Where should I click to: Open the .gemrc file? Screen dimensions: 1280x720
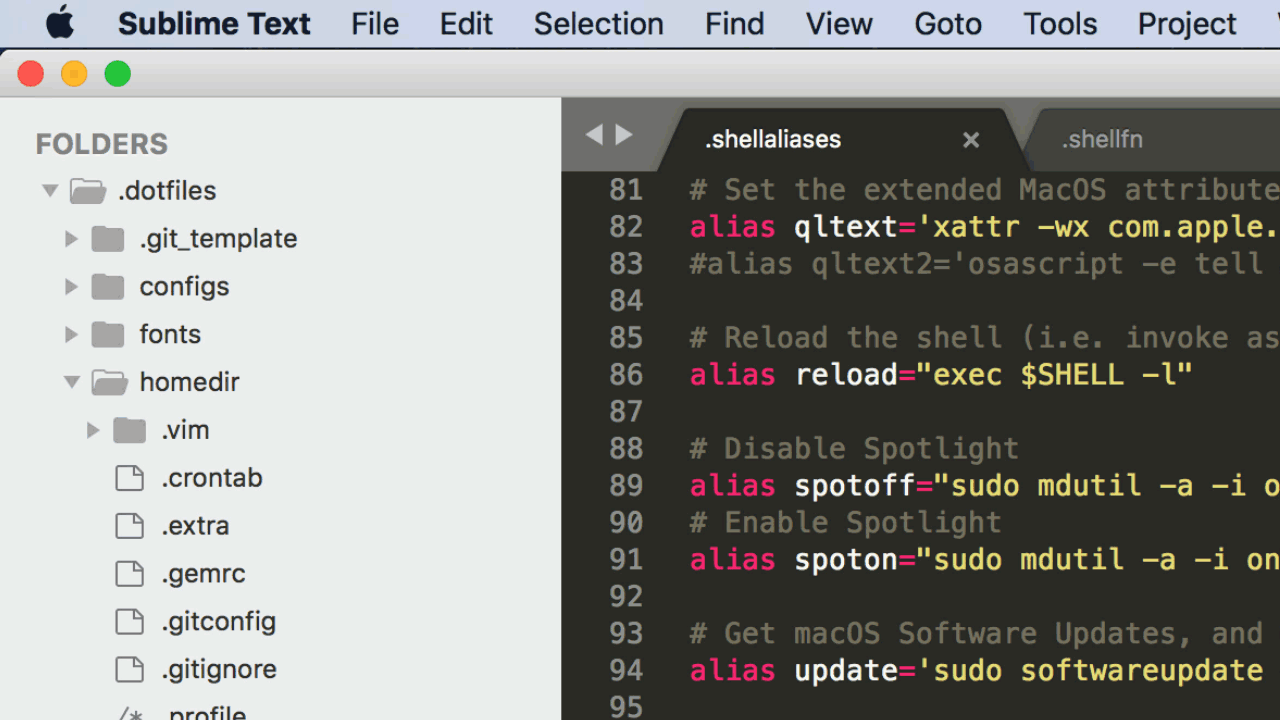[x=204, y=574]
